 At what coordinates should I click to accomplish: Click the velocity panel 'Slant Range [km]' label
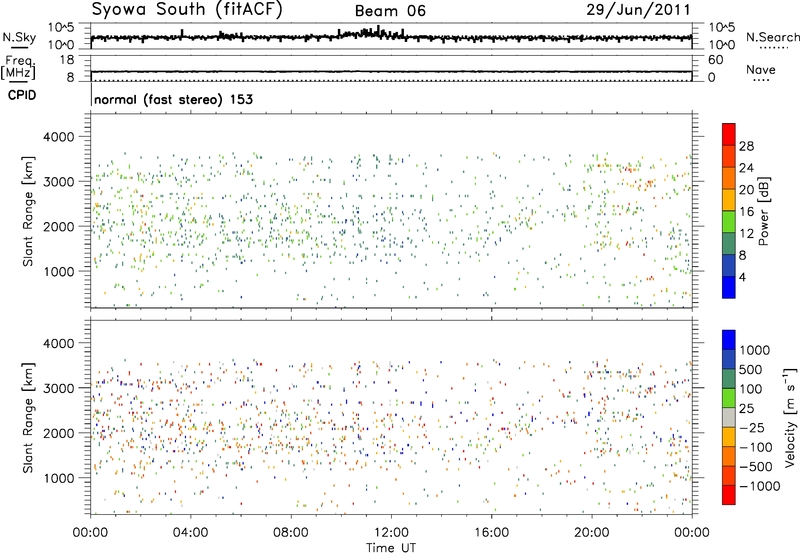[x=28, y=417]
